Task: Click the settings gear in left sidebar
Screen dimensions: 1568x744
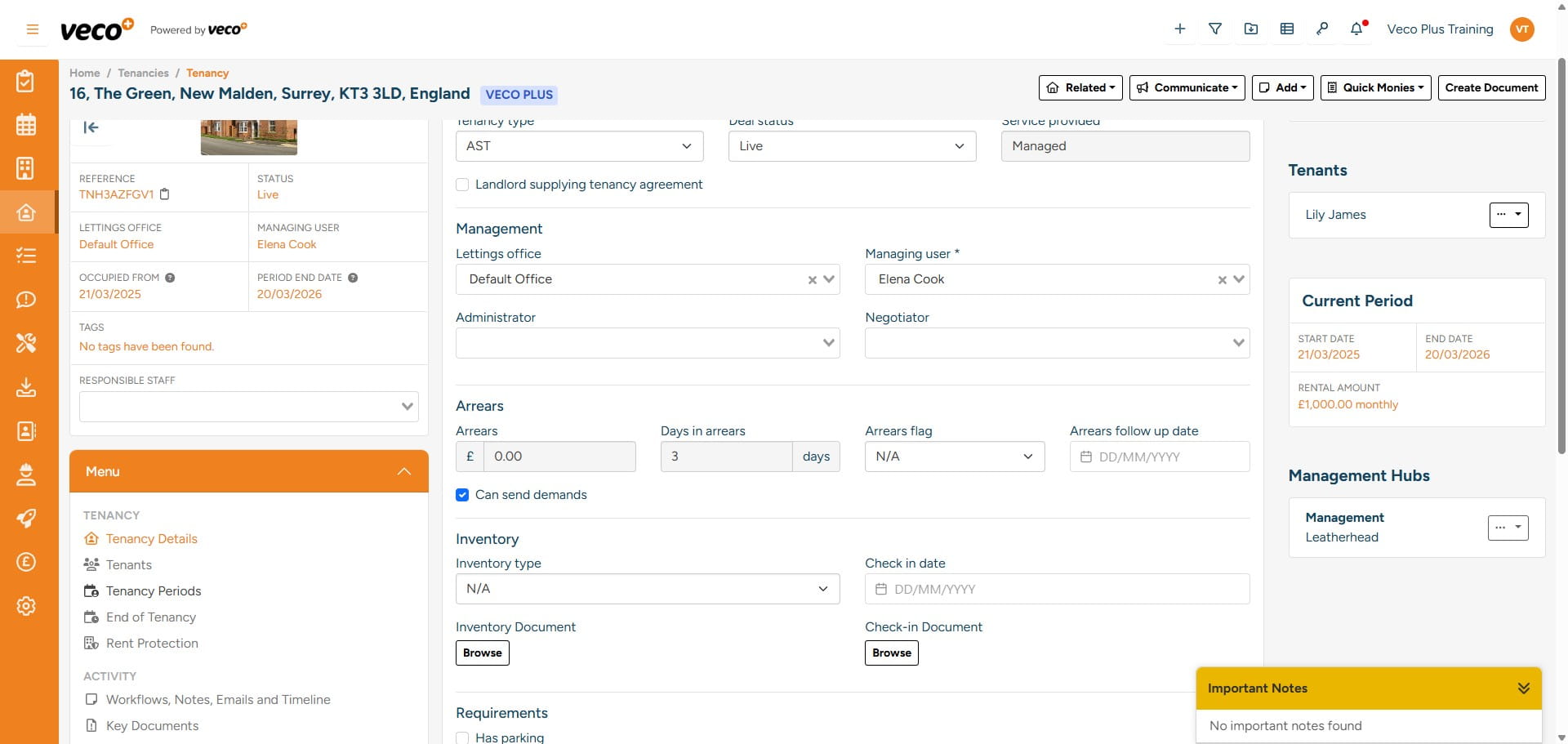Action: [x=26, y=606]
